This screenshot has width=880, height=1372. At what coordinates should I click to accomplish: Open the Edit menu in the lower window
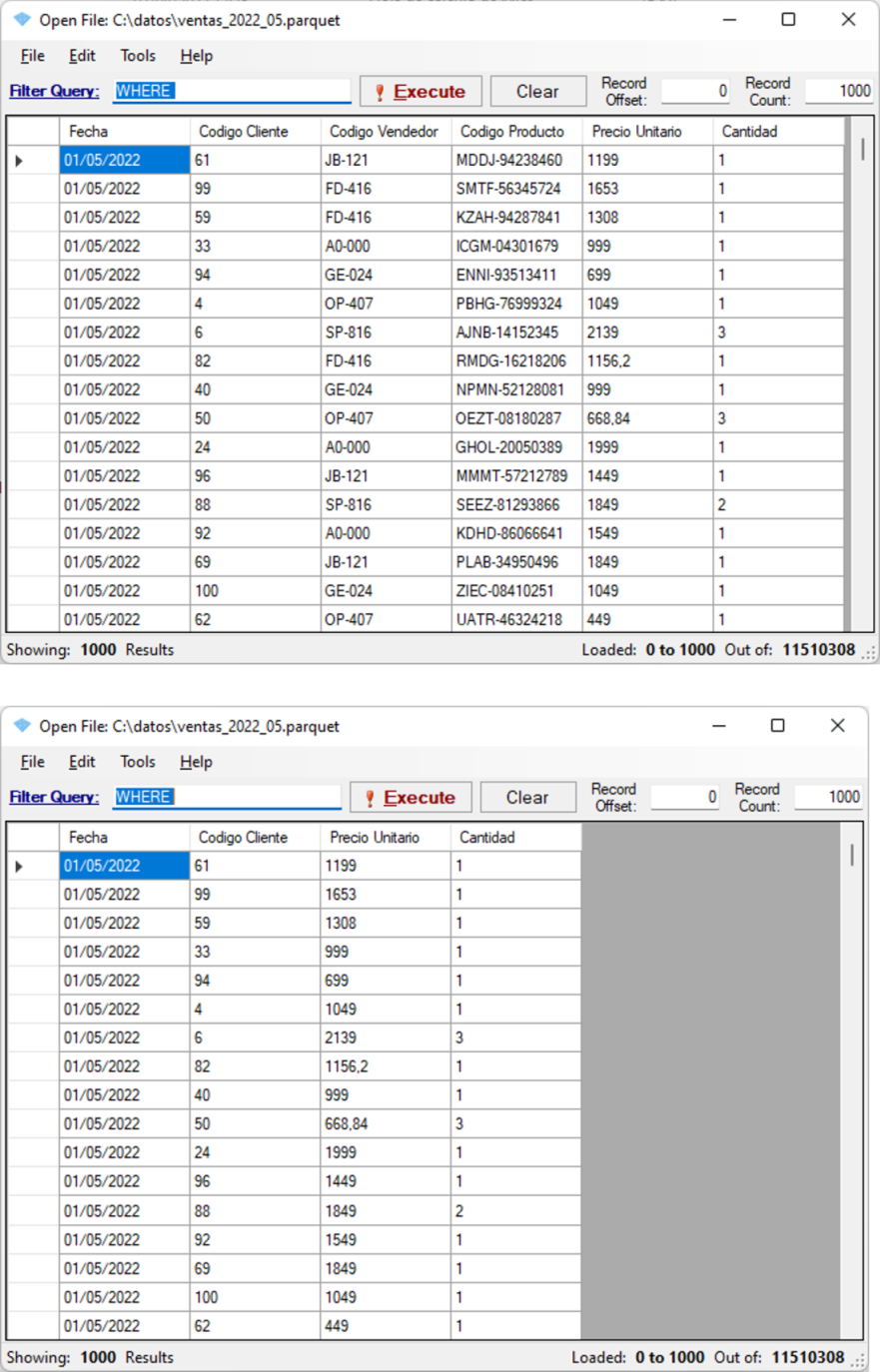pyautogui.click(x=82, y=762)
